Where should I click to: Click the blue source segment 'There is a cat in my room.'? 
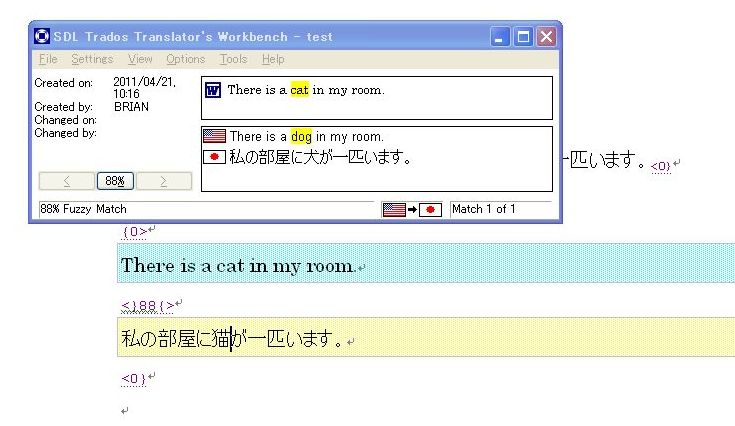click(x=426, y=263)
